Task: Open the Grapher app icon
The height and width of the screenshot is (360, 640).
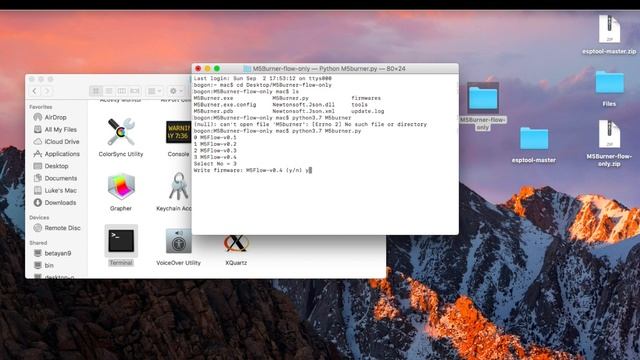Action: pyautogui.click(x=121, y=187)
